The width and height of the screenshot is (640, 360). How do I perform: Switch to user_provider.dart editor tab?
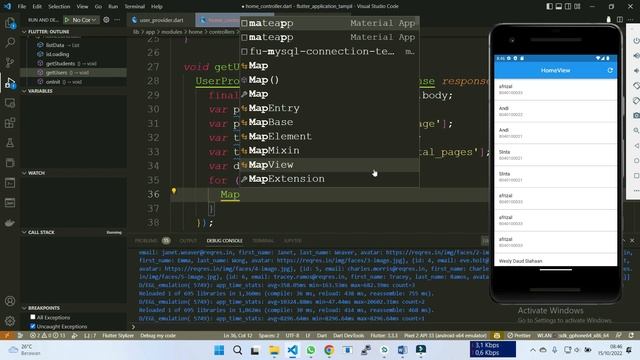[161, 20]
